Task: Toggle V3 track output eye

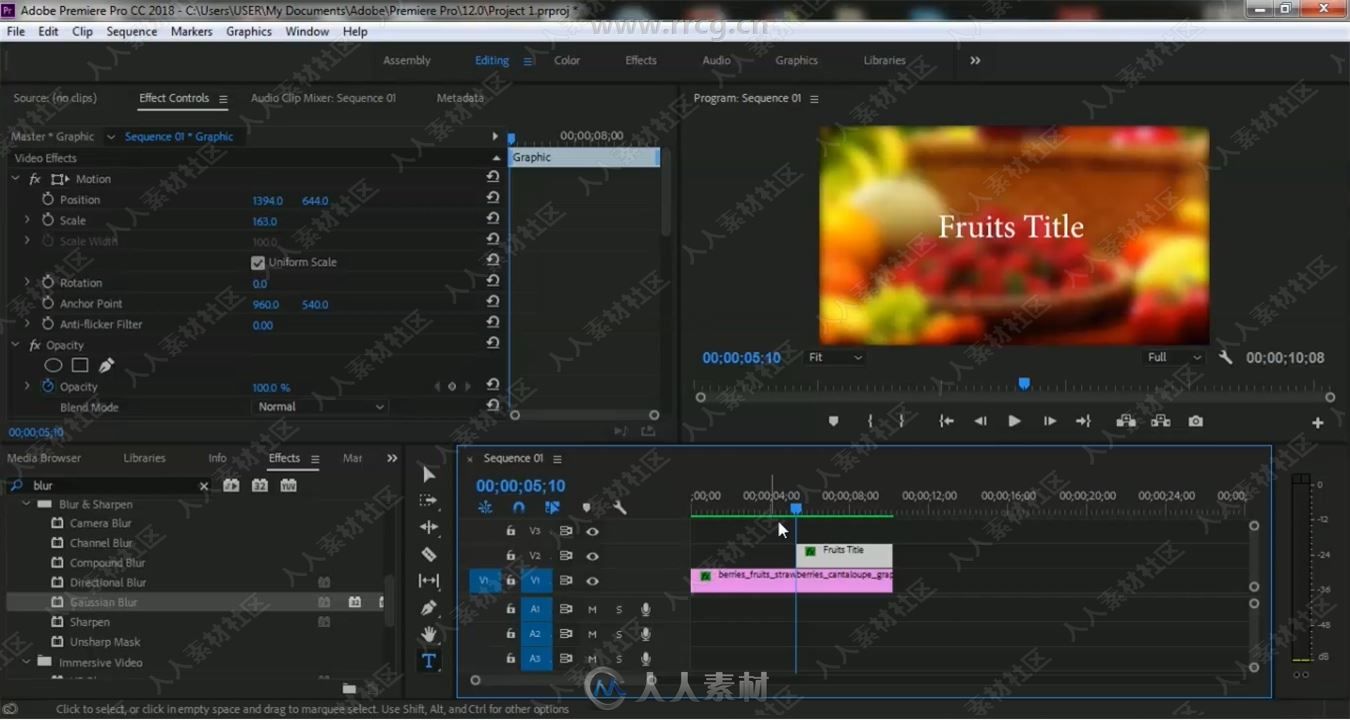Action: click(592, 531)
